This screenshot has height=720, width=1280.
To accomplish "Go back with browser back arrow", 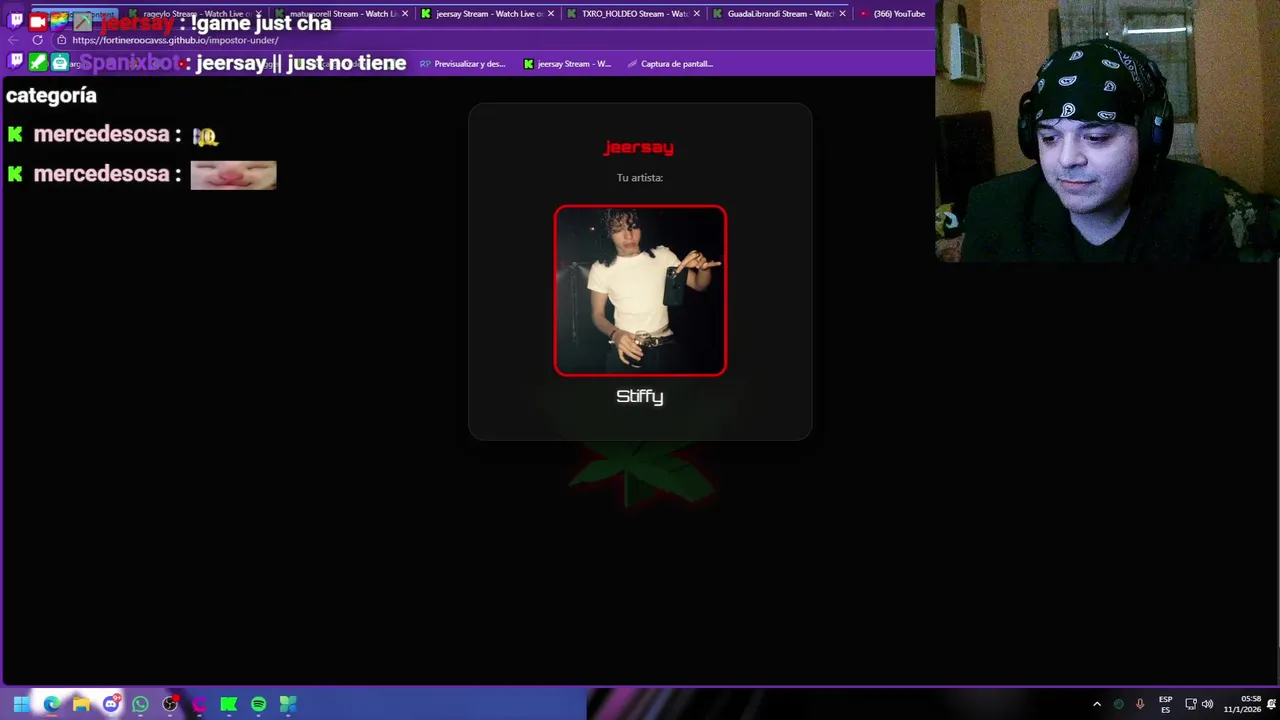I will coord(14,40).
